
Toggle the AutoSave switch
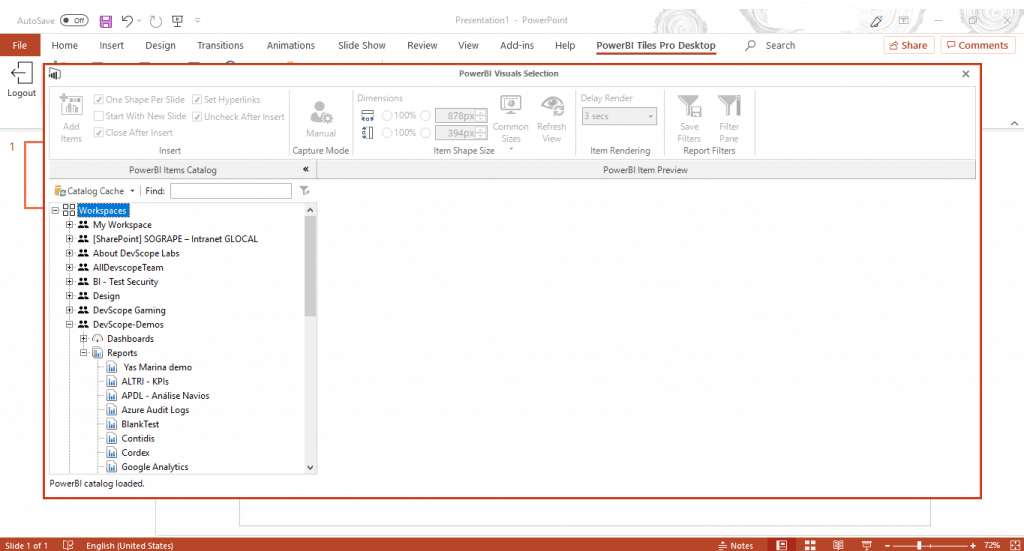(74, 20)
